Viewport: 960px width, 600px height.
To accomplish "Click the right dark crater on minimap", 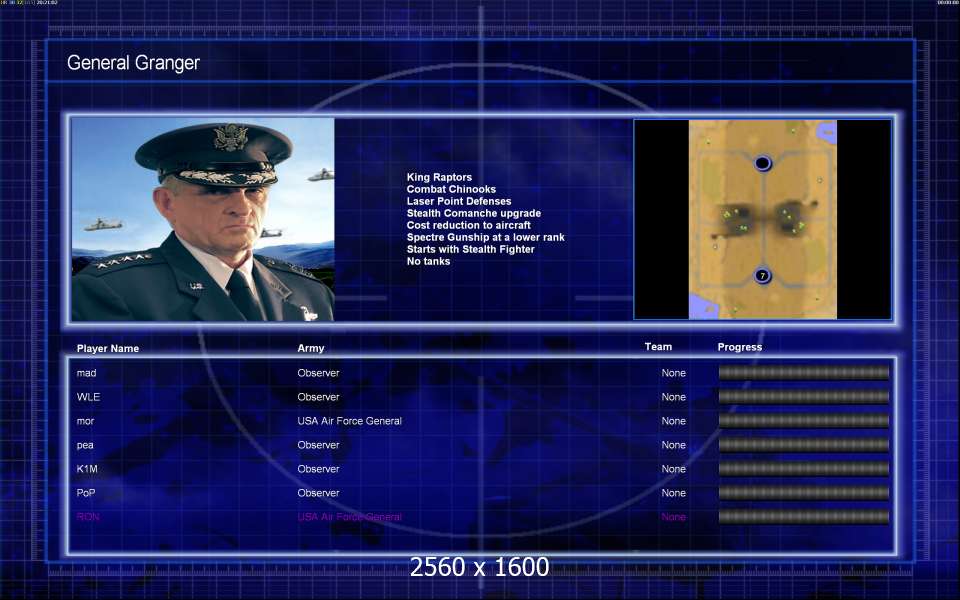I will pyautogui.click(x=792, y=217).
